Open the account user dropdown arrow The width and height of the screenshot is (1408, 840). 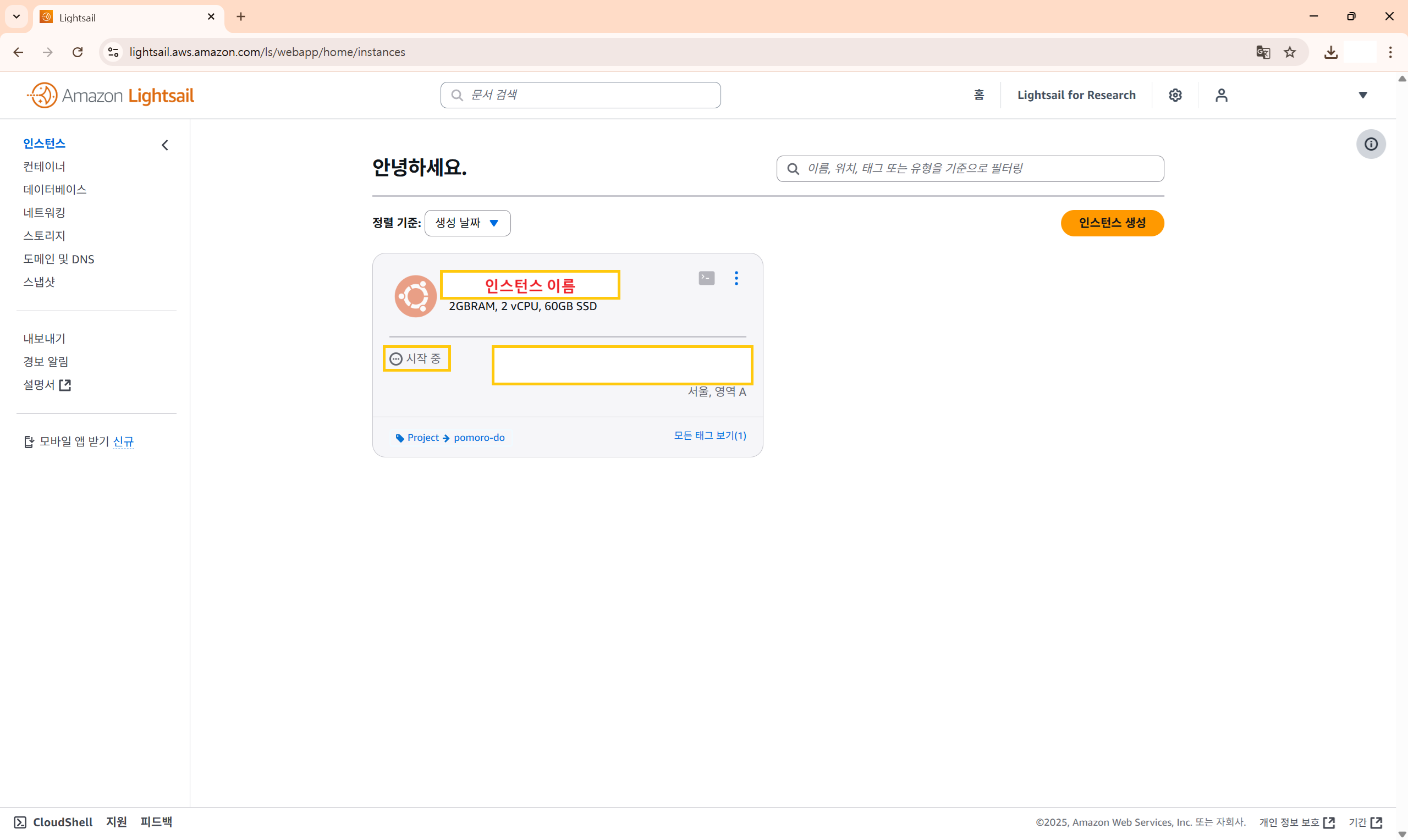(x=1363, y=95)
